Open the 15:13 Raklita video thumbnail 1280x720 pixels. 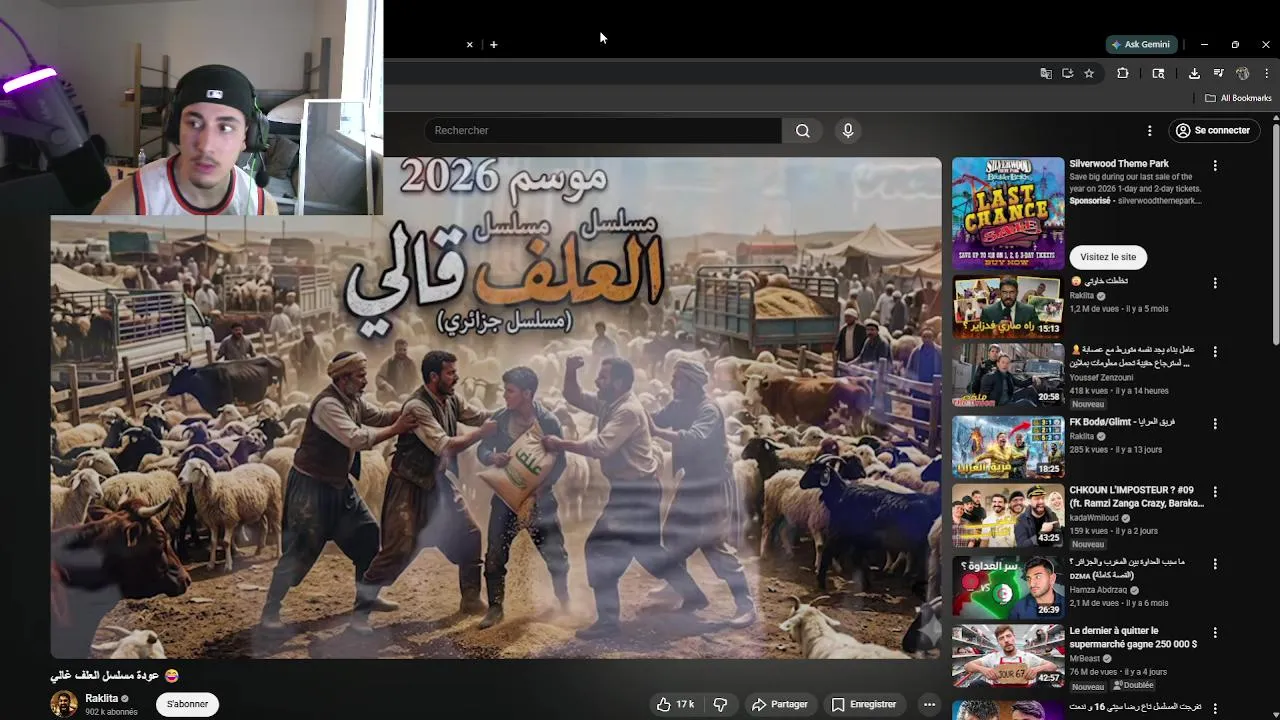pos(1008,307)
